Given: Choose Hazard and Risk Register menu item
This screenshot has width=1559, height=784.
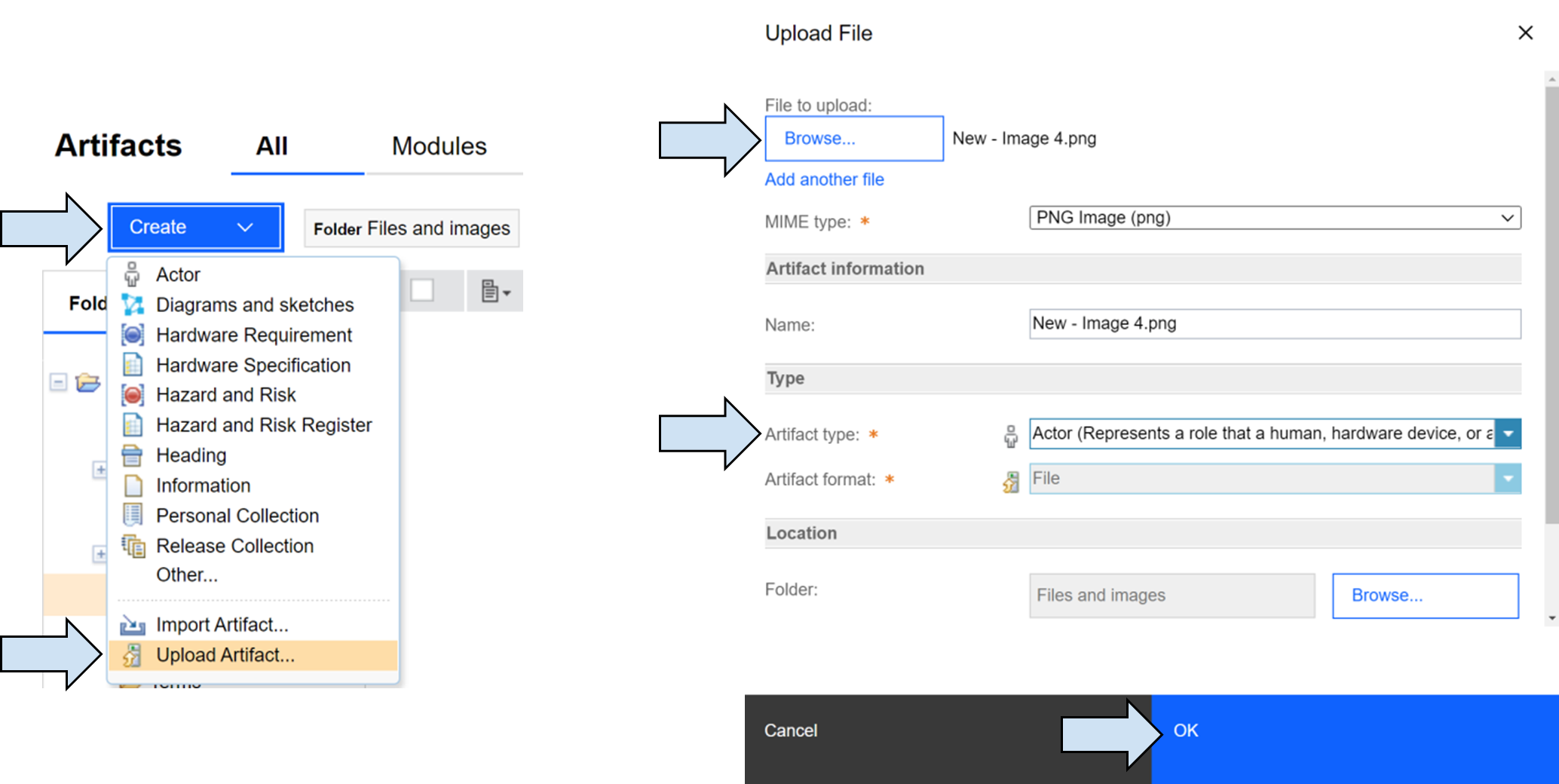Looking at the screenshot, I should pos(253,425).
